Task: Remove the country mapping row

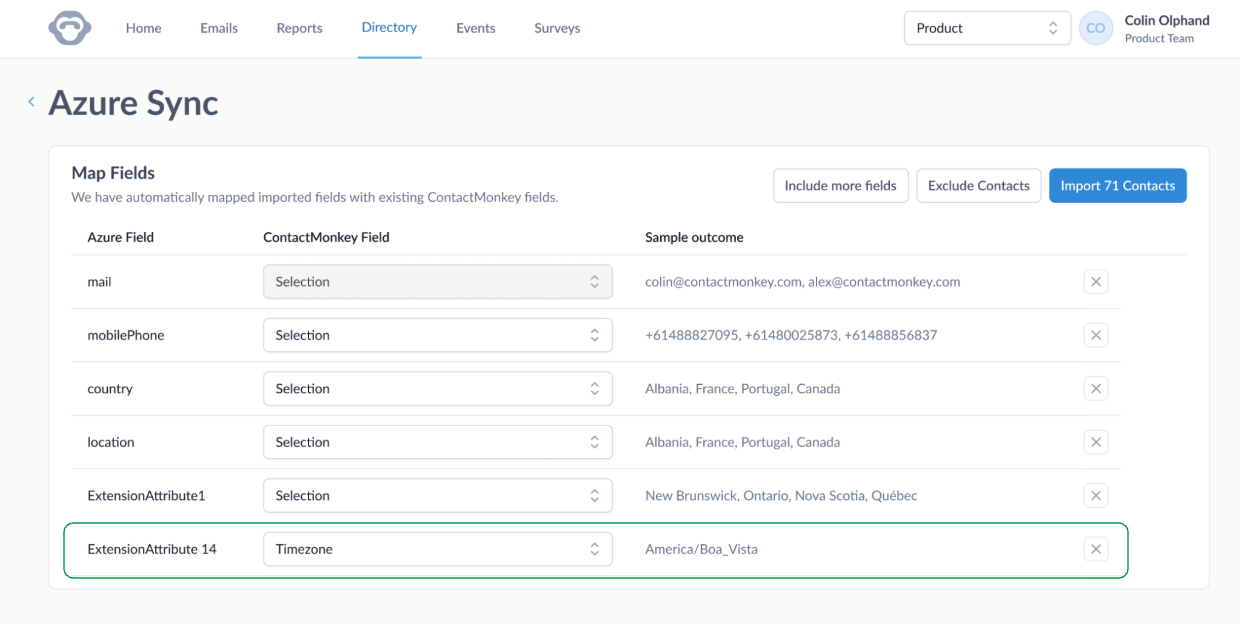Action: 1096,389
